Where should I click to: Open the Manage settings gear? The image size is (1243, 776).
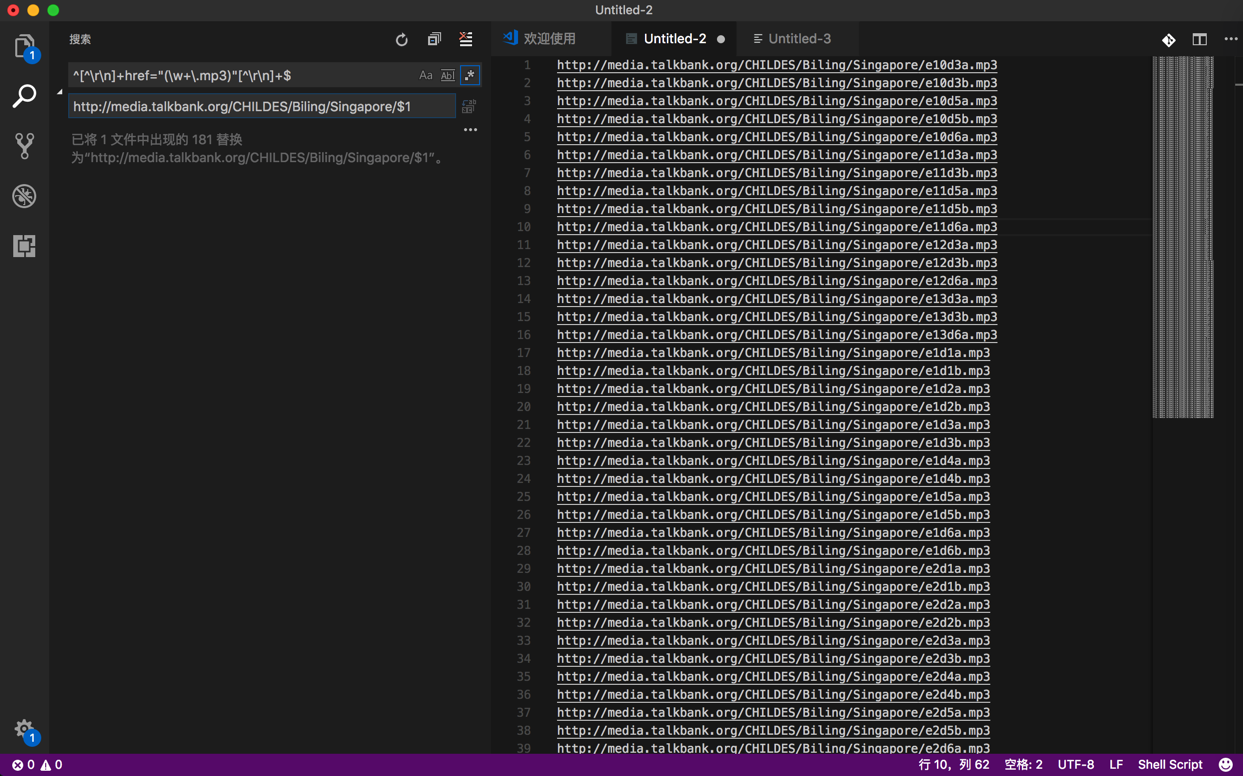(24, 730)
